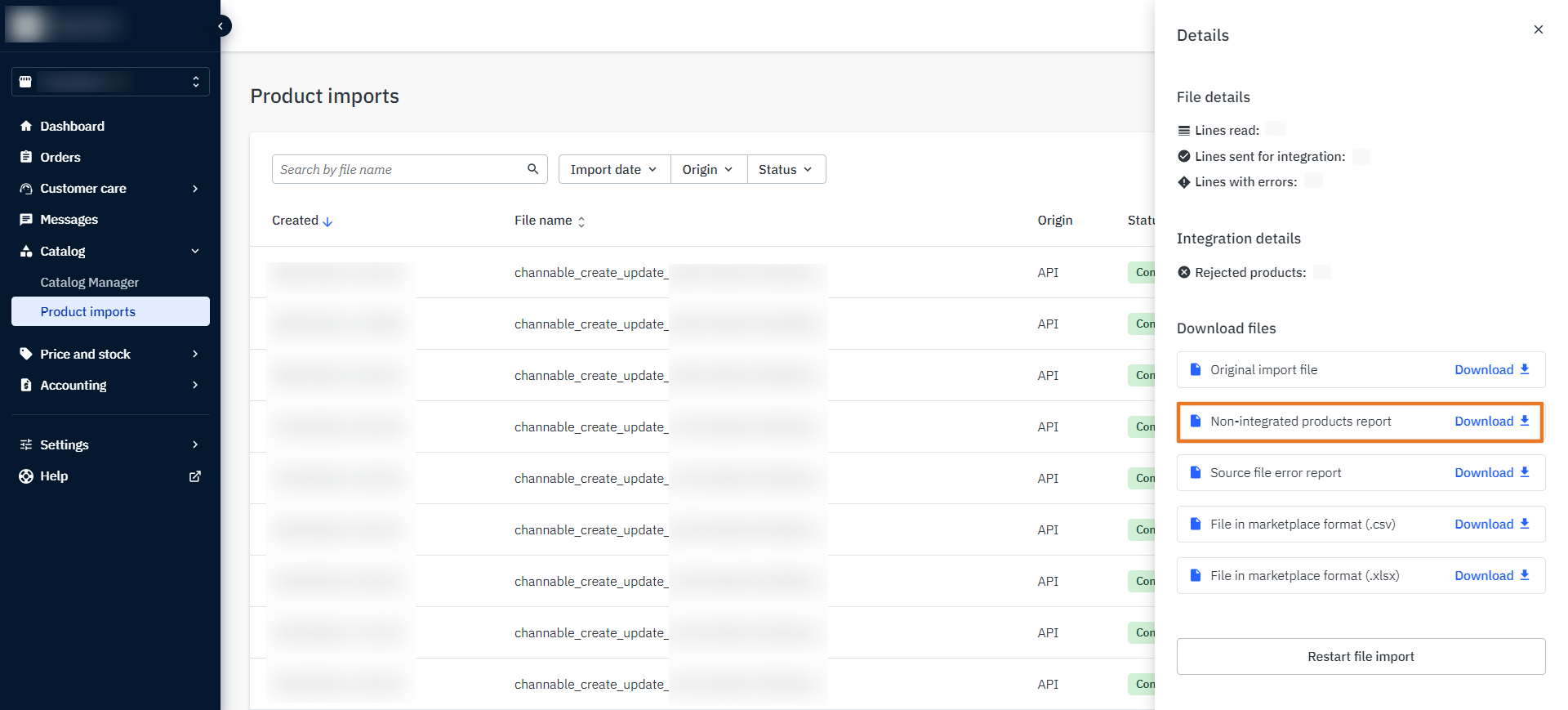Download the Non-integrated products report
The width and height of the screenshot is (1568, 710).
[1491, 422]
